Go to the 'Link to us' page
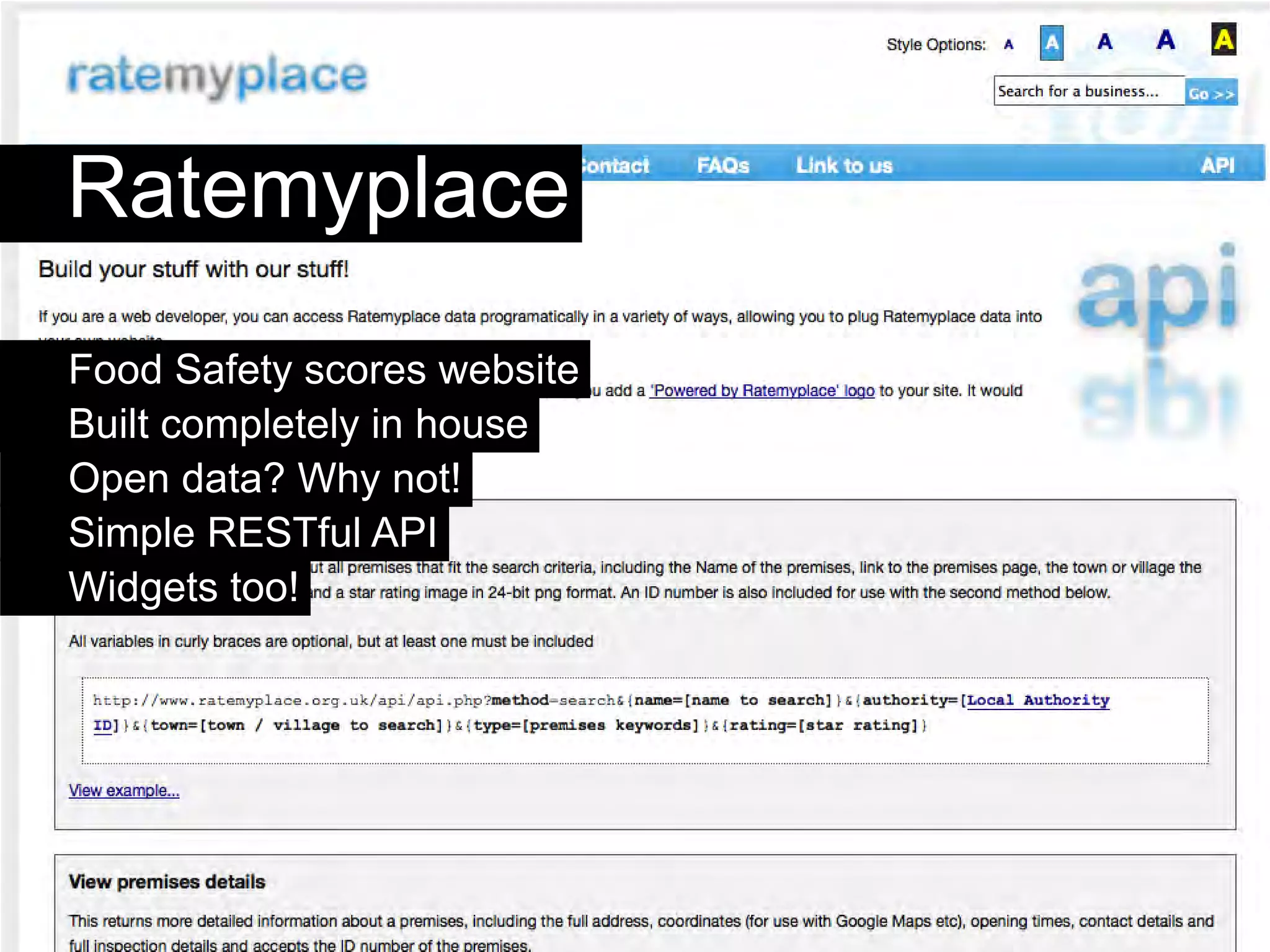The height and width of the screenshot is (952, 1270). point(844,166)
